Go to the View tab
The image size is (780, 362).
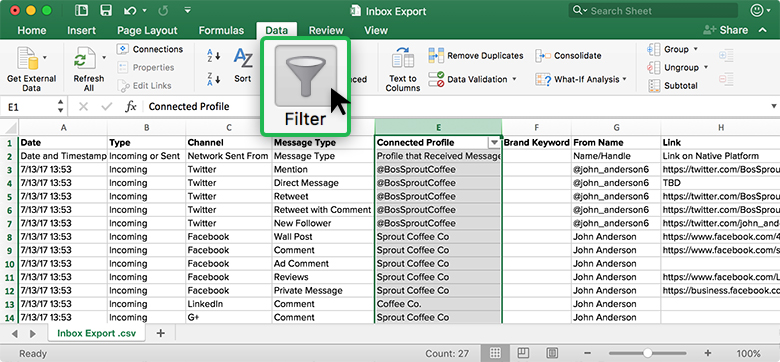[x=376, y=30]
